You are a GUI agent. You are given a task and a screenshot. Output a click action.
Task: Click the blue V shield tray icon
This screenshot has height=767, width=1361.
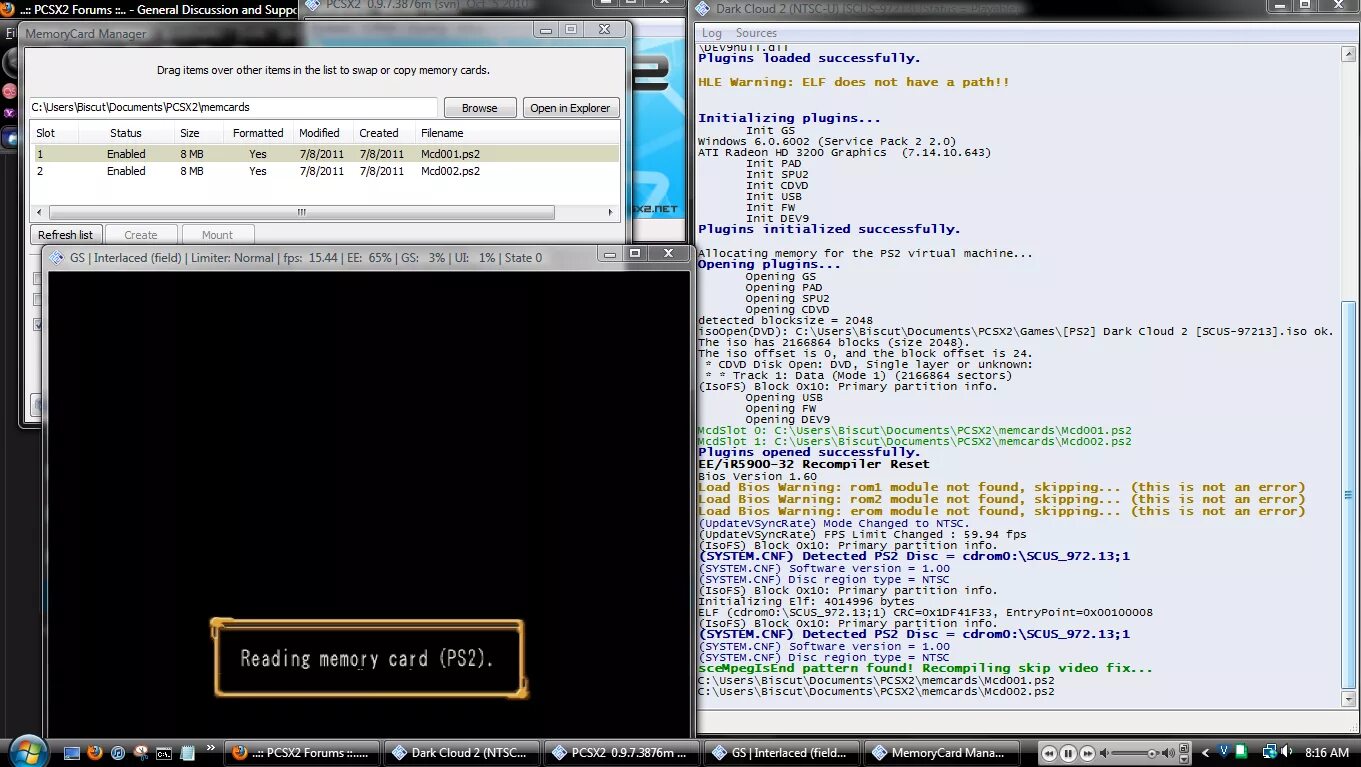(1225, 752)
